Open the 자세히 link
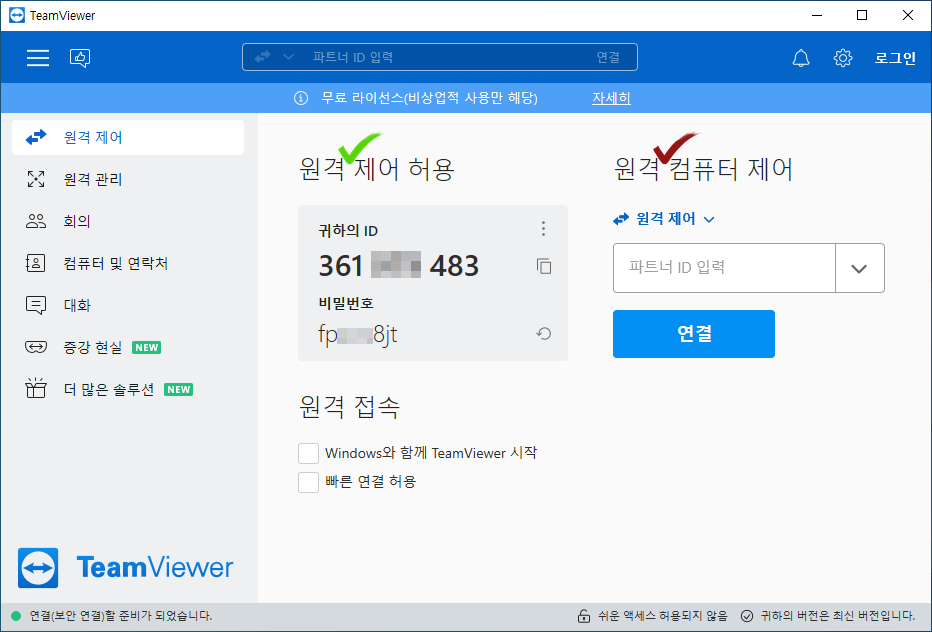 [611, 98]
